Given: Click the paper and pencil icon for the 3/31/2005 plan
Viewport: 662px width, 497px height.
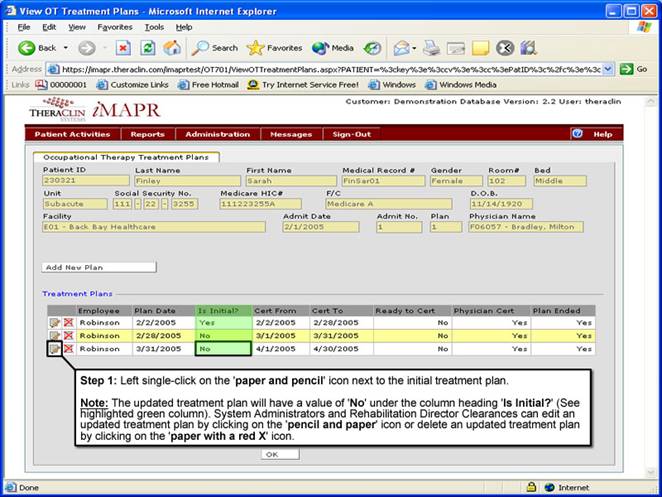Looking at the screenshot, I should [x=54, y=349].
